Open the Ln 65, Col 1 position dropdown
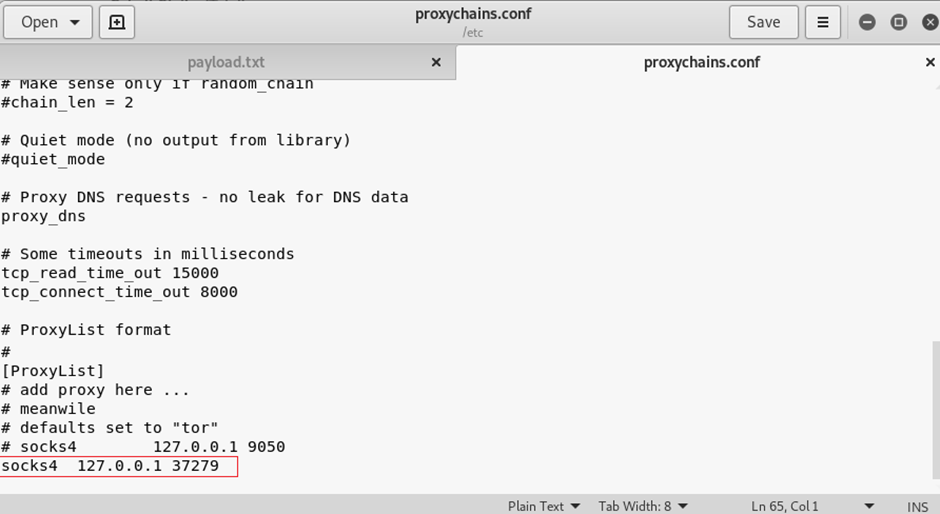This screenshot has height=514, width=940. pos(812,506)
